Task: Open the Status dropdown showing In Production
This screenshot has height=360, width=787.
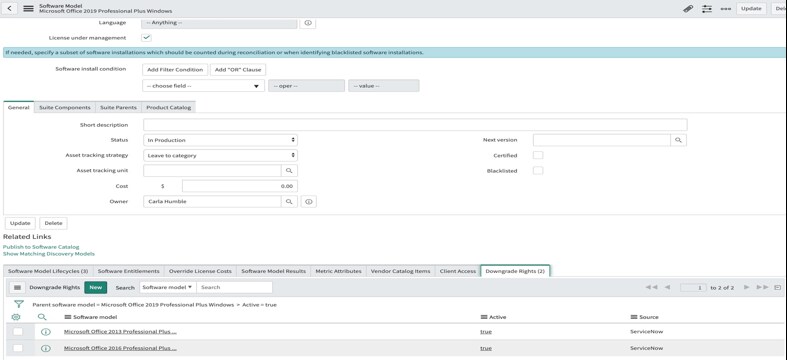Action: 220,140
